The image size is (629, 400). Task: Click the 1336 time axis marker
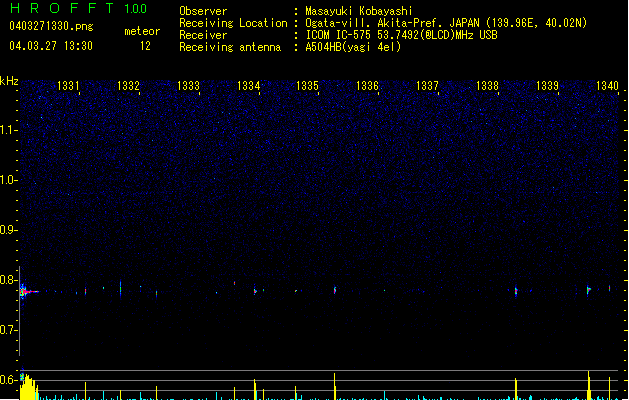pyautogui.click(x=367, y=86)
